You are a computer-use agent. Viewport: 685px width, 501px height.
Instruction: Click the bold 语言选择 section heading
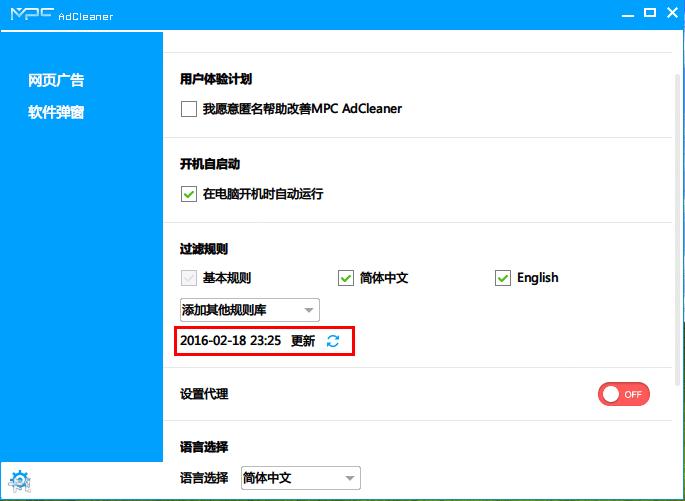pyautogui.click(x=204, y=447)
